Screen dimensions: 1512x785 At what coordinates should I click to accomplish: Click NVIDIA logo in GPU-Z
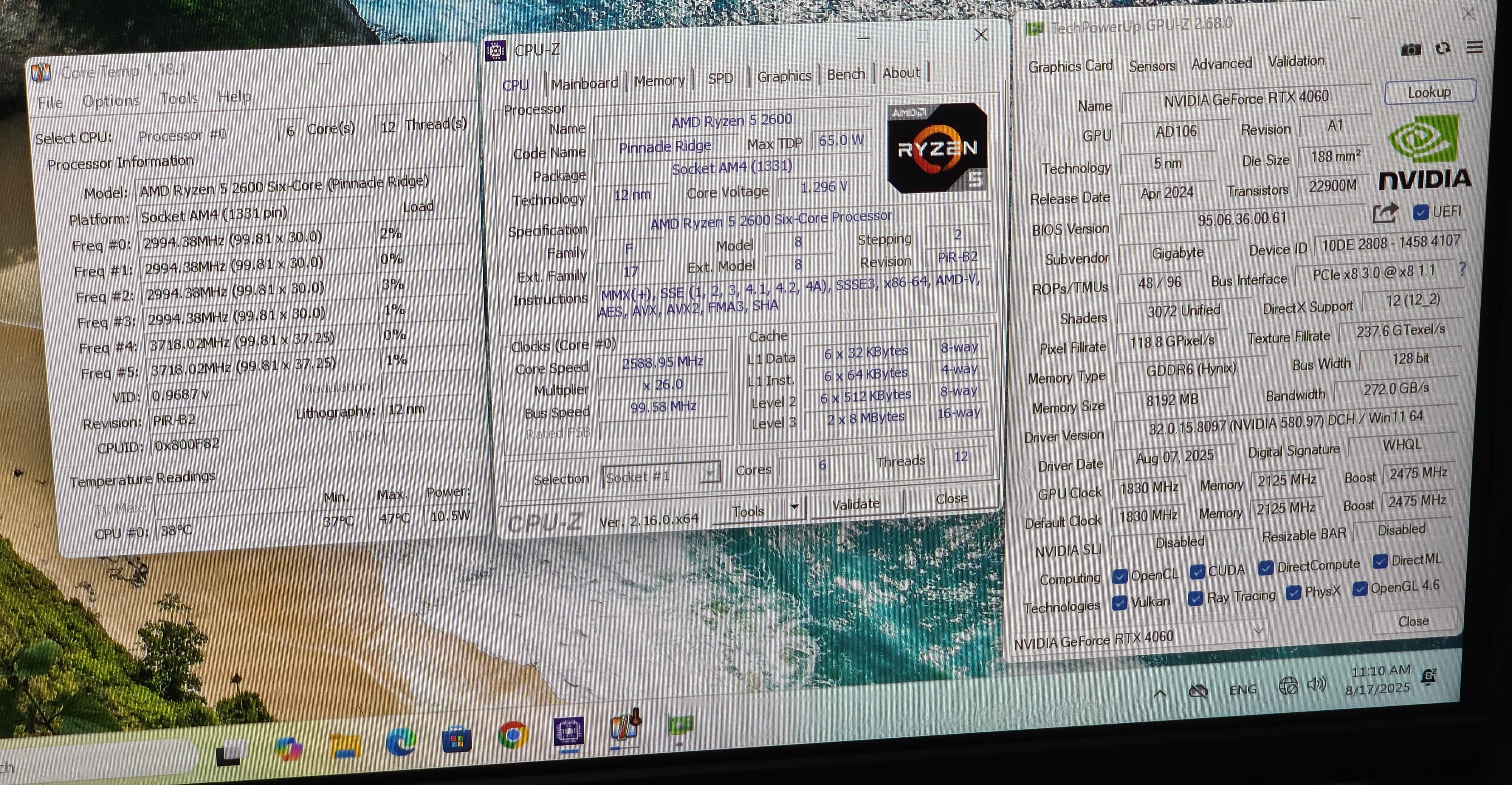(1425, 152)
